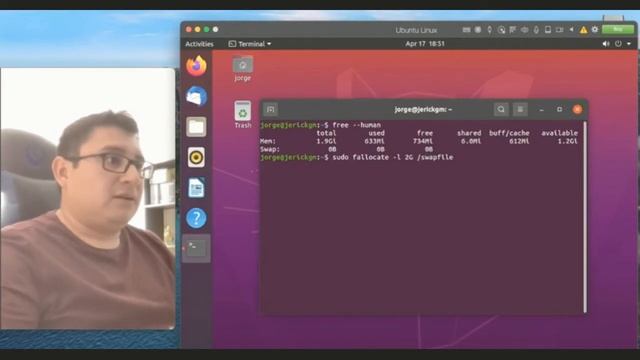Click the 'total' column header

point(326,133)
